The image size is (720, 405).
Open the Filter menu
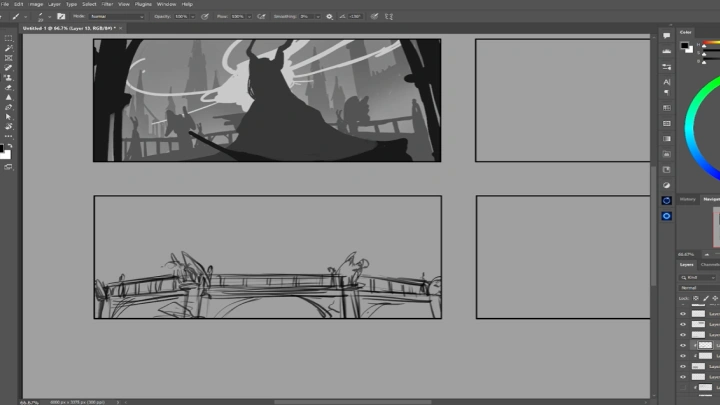tap(107, 4)
